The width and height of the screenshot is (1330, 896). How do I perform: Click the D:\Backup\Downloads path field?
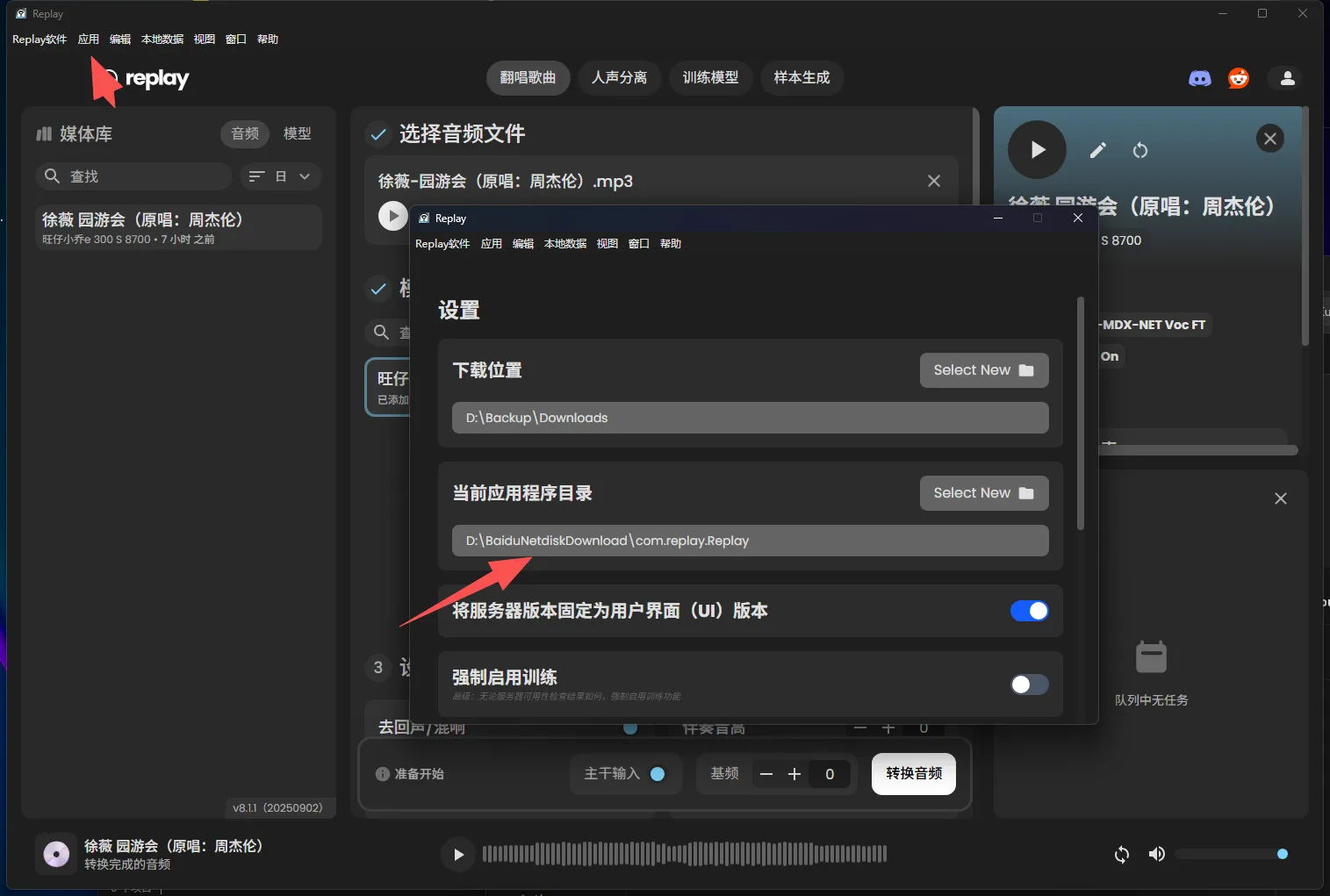coord(749,417)
